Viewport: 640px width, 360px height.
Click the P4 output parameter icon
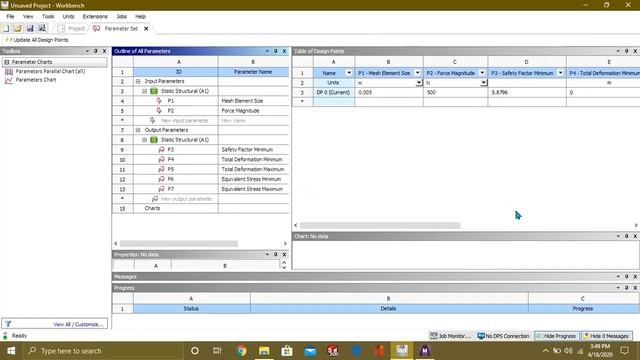161,159
